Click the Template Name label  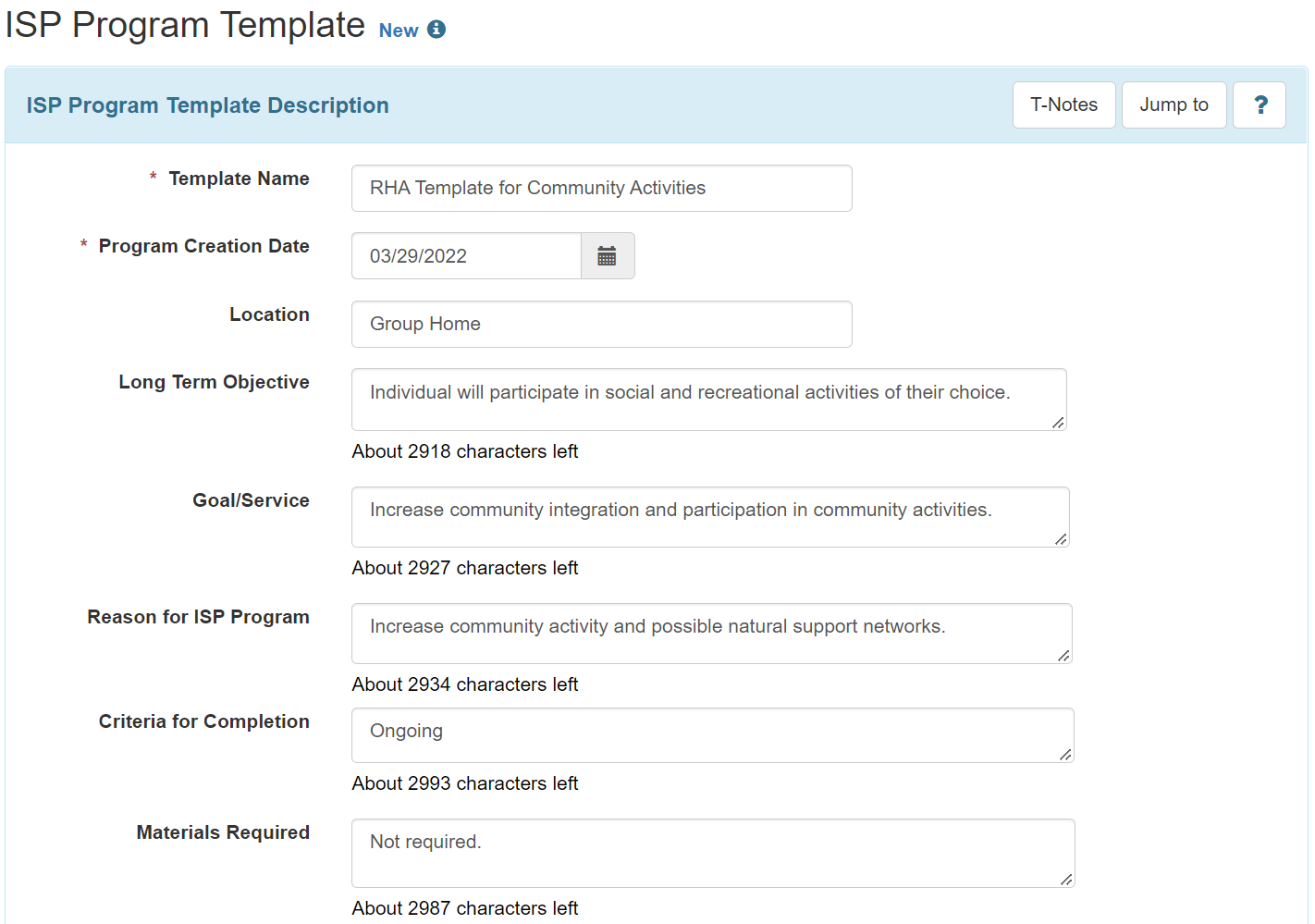pyautogui.click(x=239, y=179)
